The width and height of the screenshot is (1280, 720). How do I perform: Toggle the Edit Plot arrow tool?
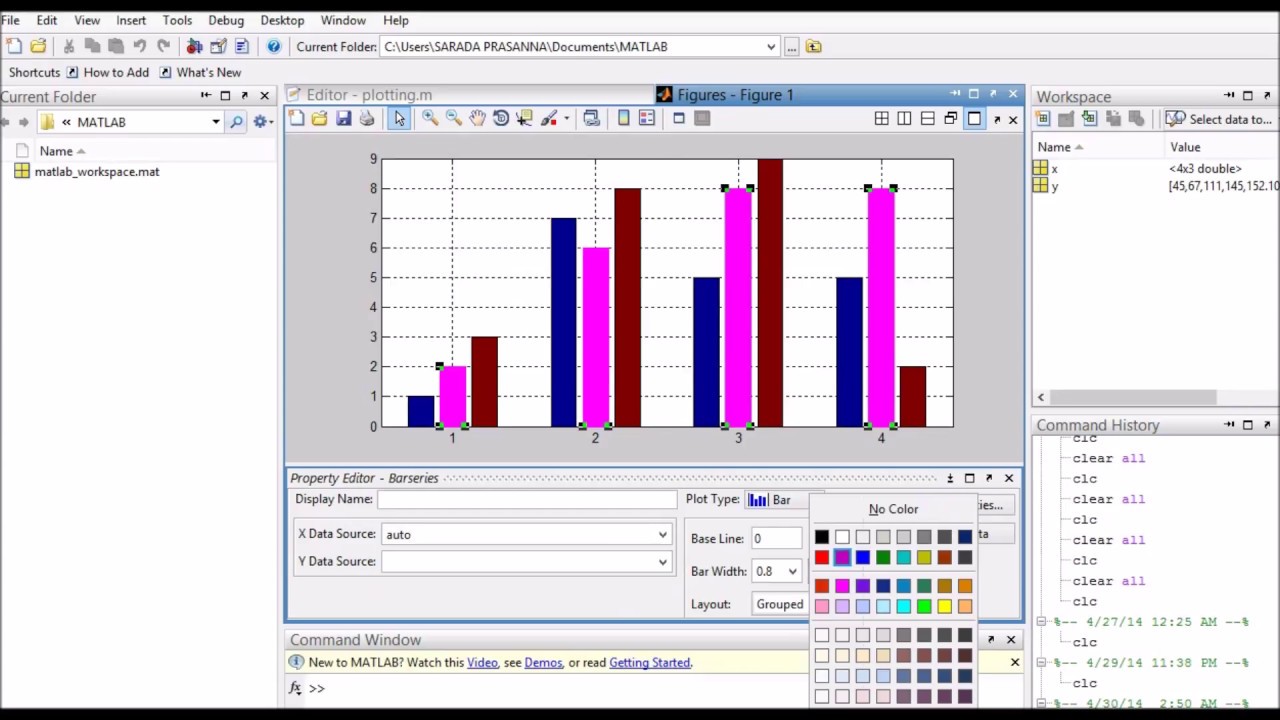(399, 118)
